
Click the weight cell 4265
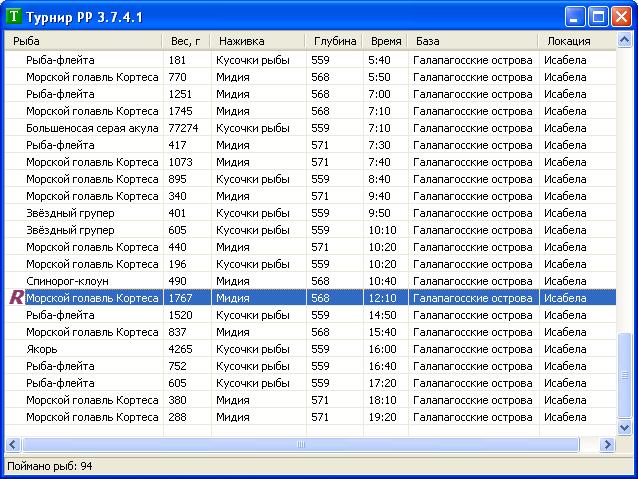[180, 350]
